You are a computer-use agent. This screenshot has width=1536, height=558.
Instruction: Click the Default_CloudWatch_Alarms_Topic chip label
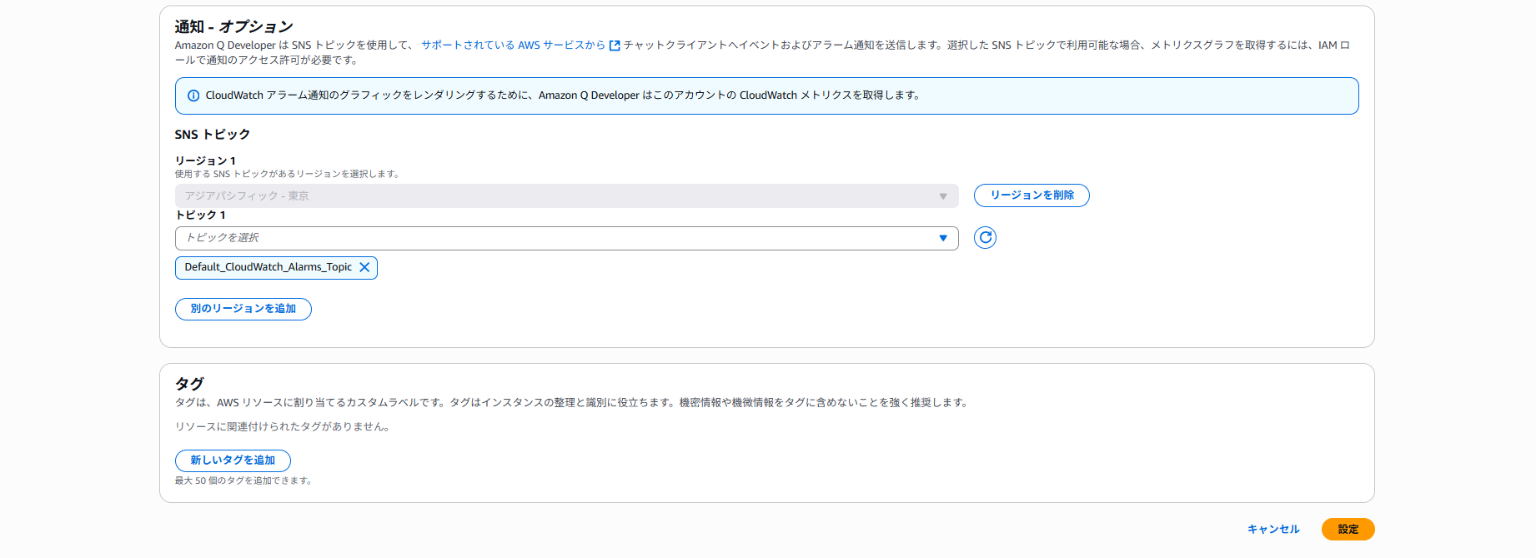point(267,267)
